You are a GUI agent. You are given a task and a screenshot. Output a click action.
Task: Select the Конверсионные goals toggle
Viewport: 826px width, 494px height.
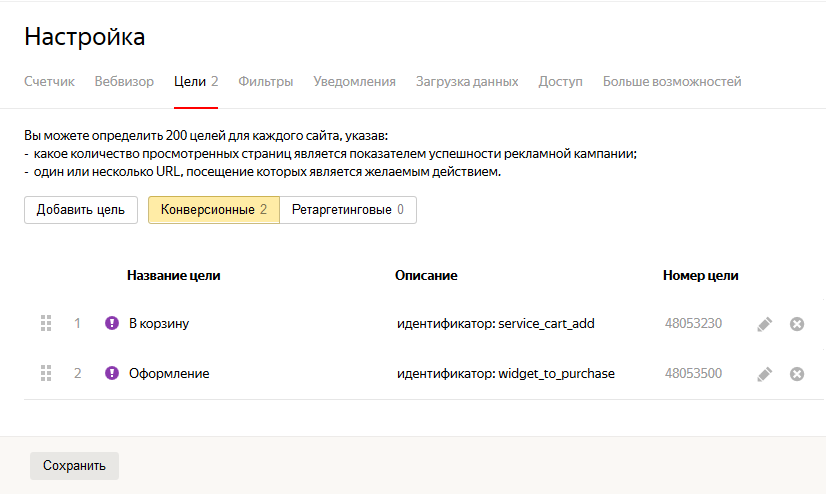coord(214,210)
